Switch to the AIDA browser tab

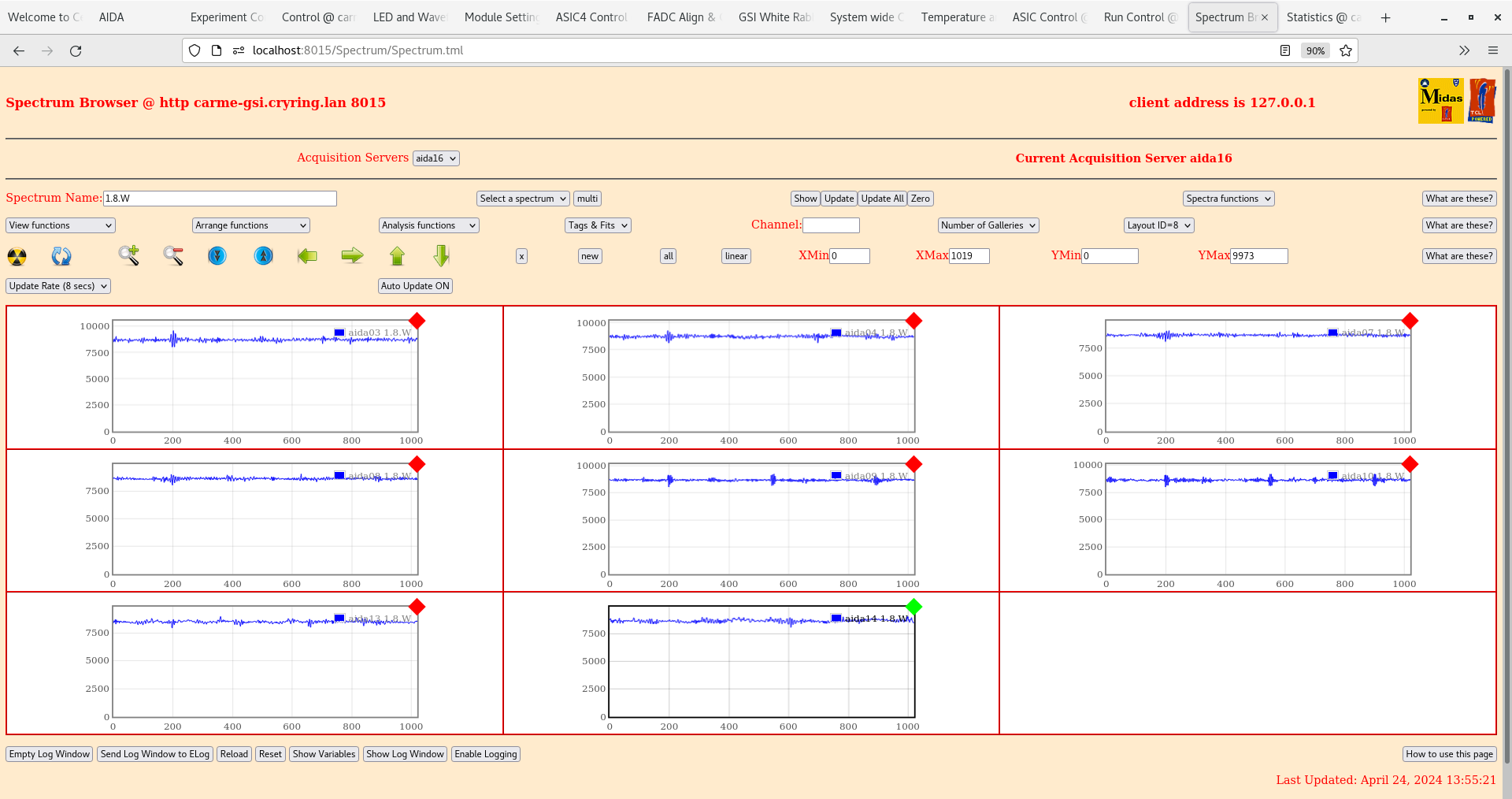tap(110, 17)
